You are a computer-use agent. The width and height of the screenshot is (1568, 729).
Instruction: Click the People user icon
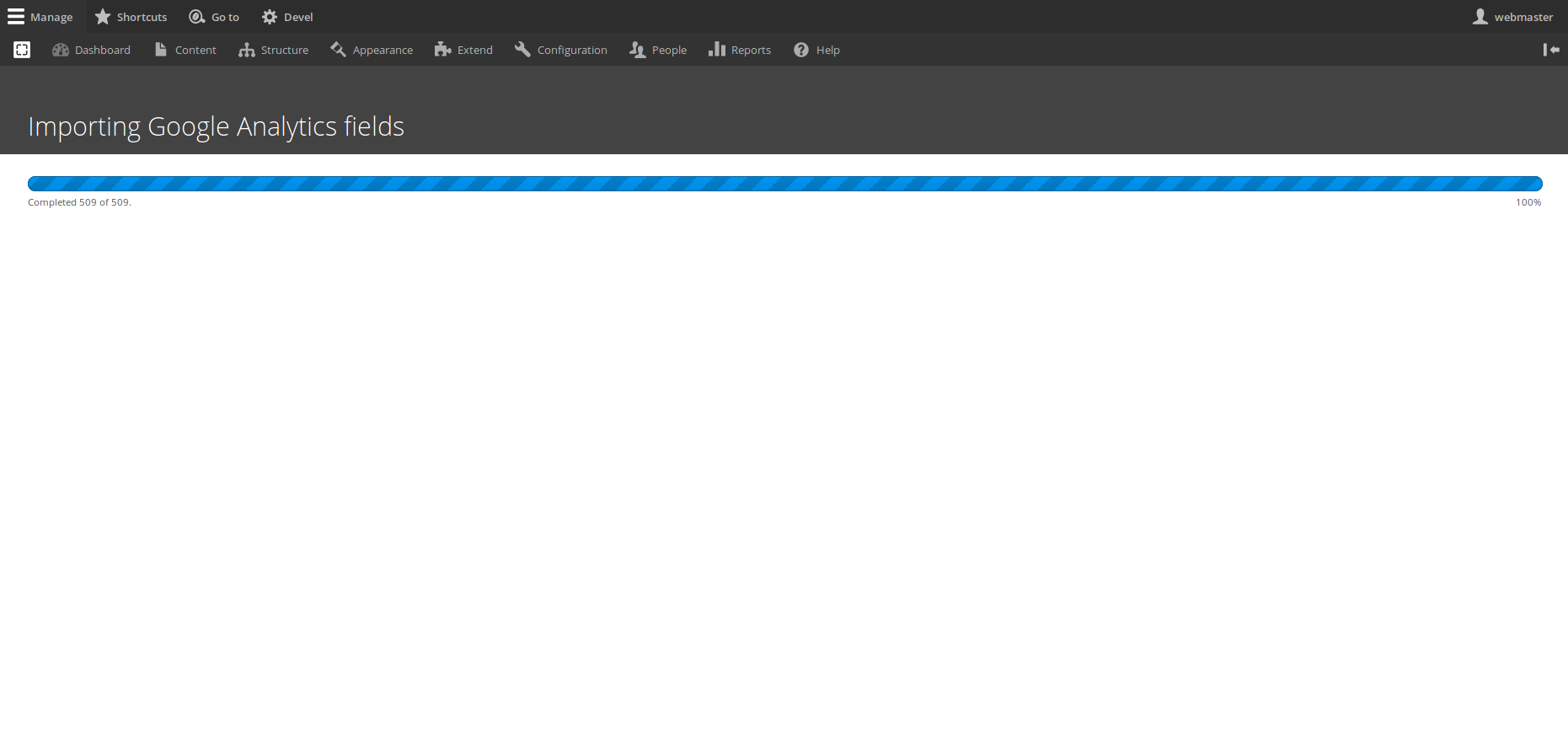coord(638,50)
